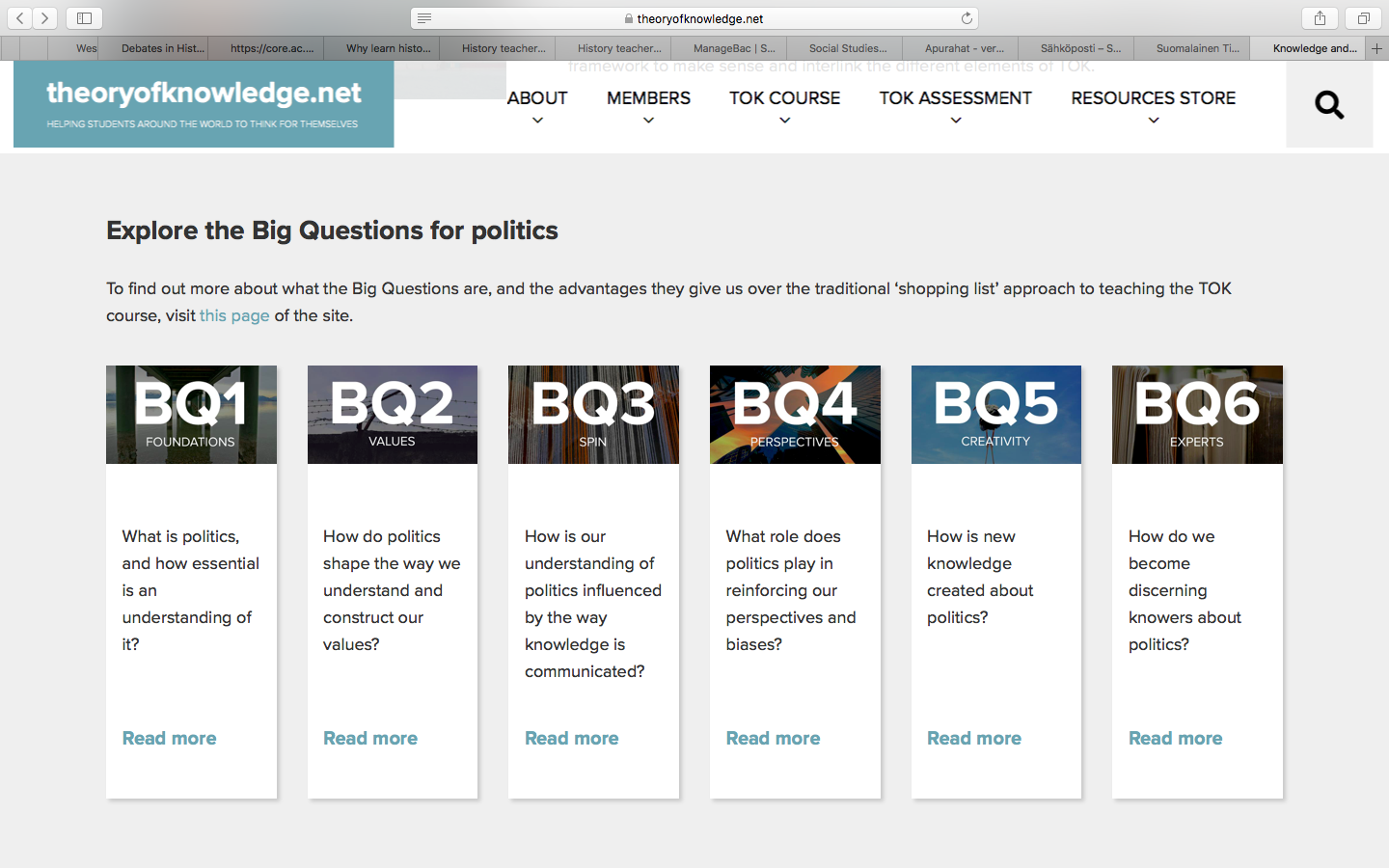
Task: Go back with the browser back arrow
Action: pyautogui.click(x=20, y=18)
